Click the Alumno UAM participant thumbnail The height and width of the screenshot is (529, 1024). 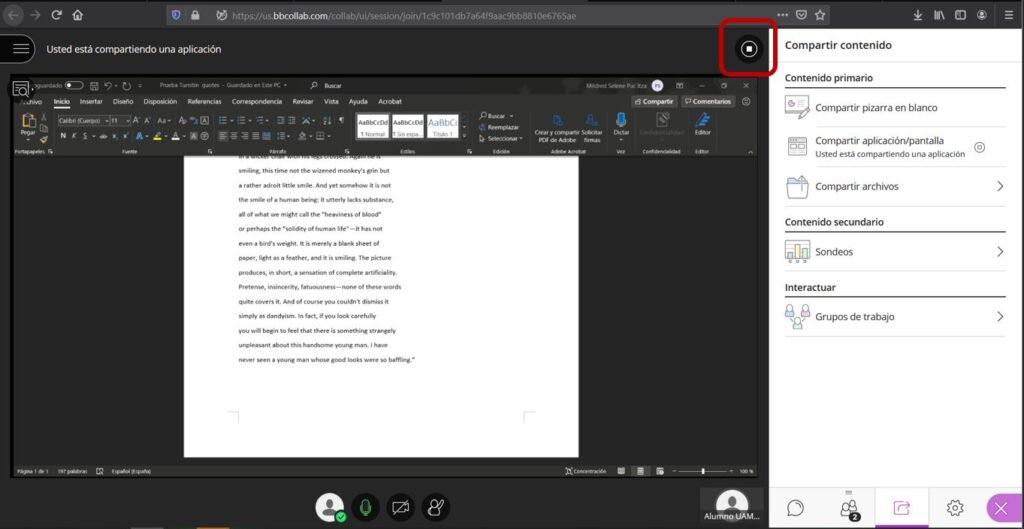coord(733,506)
